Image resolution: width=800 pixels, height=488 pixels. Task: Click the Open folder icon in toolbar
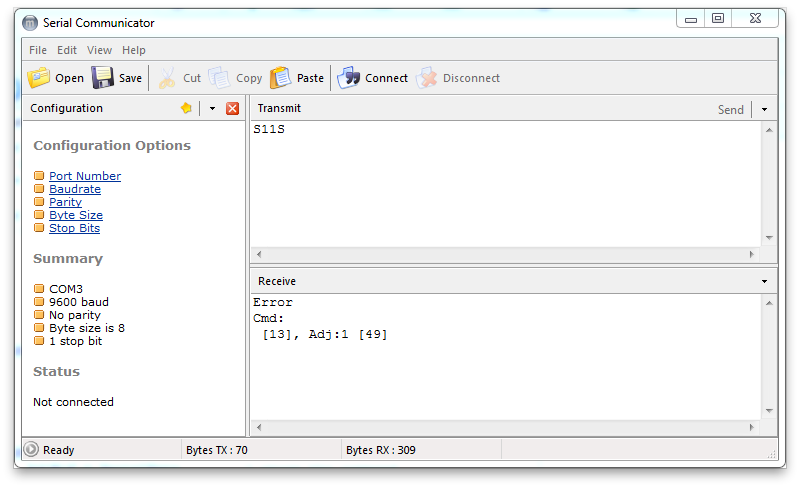tap(39, 78)
